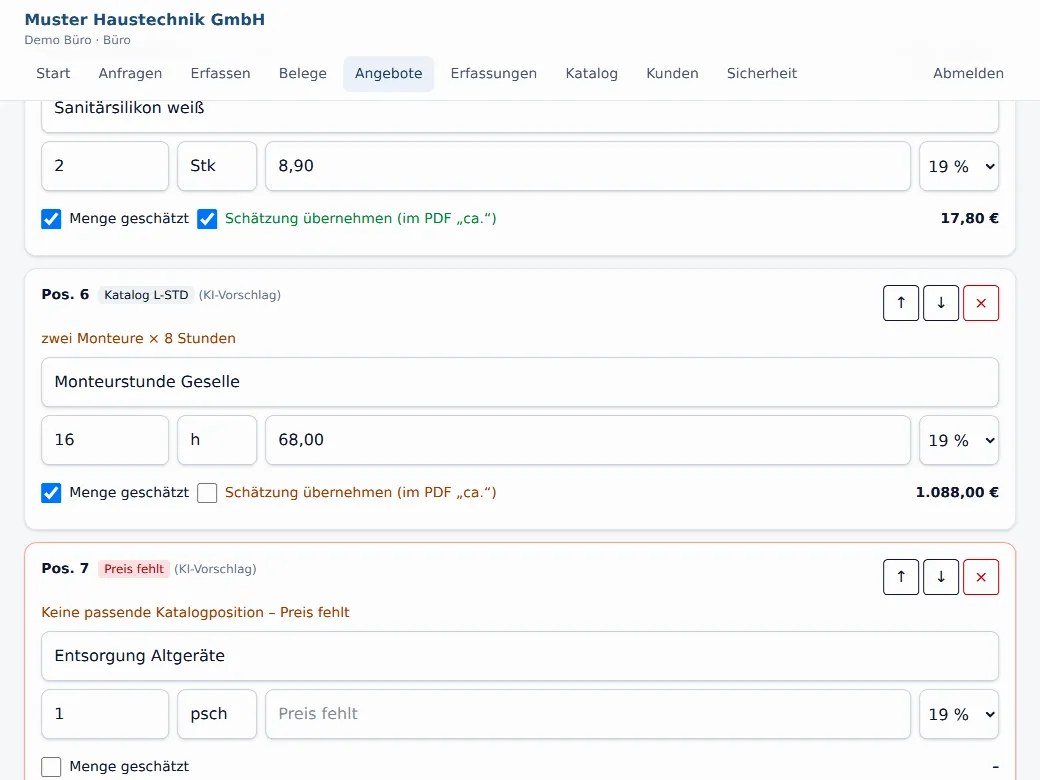Edit the price field showing 68,00
The height and width of the screenshot is (780, 1040).
588,440
